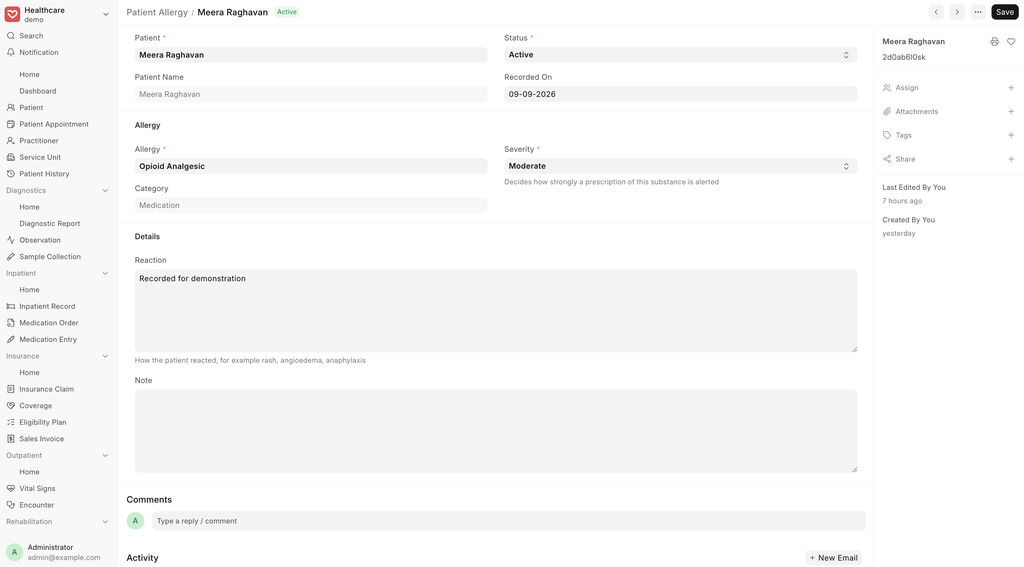The width and height of the screenshot is (1024, 567).
Task: Open the Severity dropdown
Action: [680, 166]
